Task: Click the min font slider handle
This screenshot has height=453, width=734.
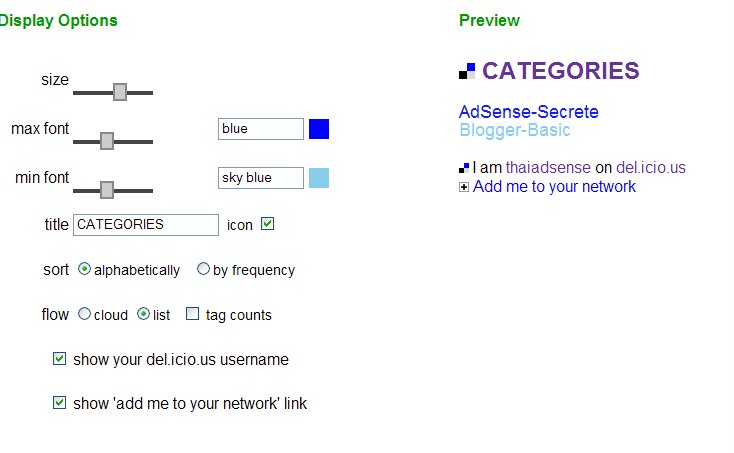Action: pos(107,190)
